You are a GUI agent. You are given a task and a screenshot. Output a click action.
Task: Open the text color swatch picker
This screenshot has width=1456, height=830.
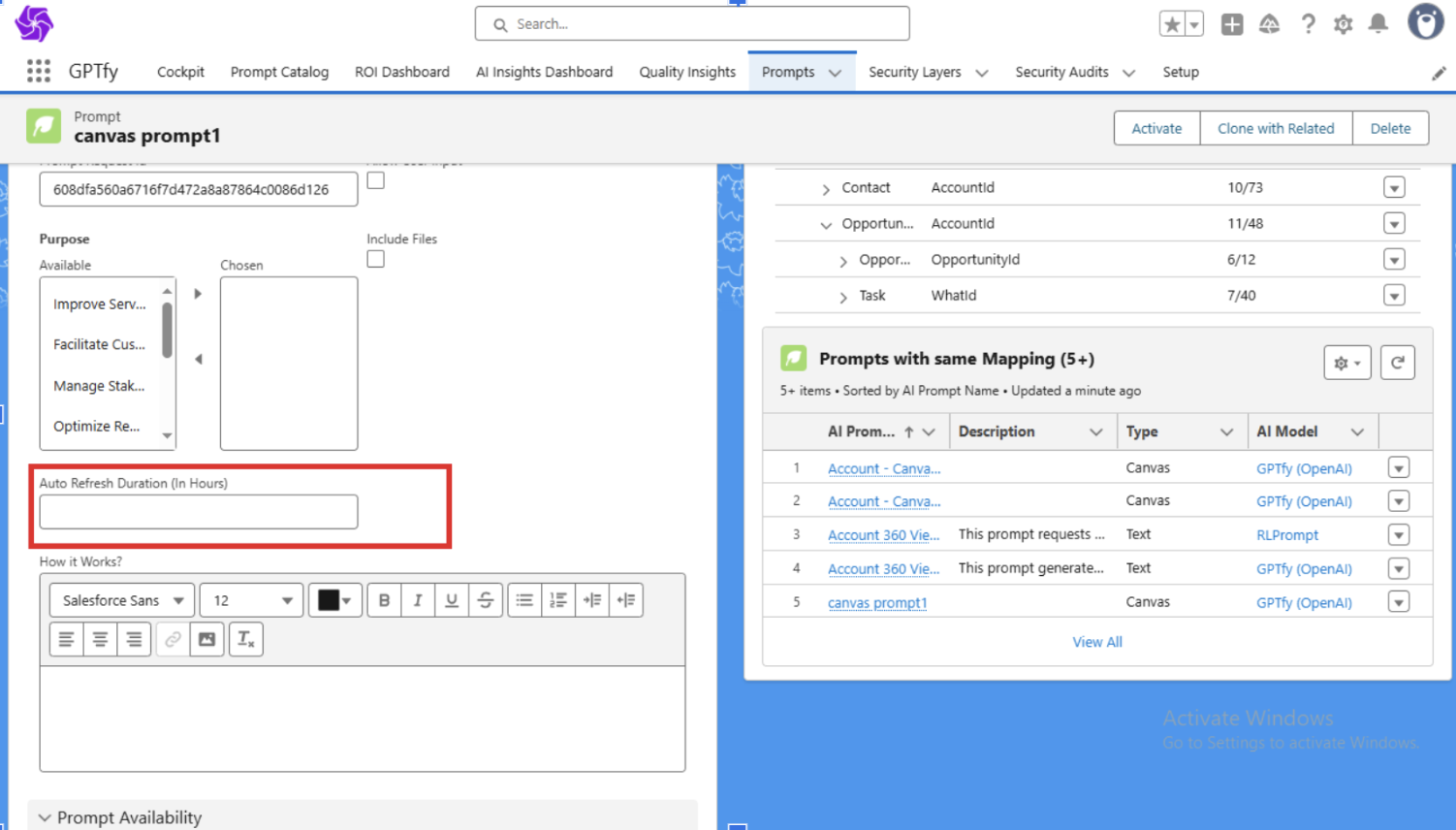[335, 600]
